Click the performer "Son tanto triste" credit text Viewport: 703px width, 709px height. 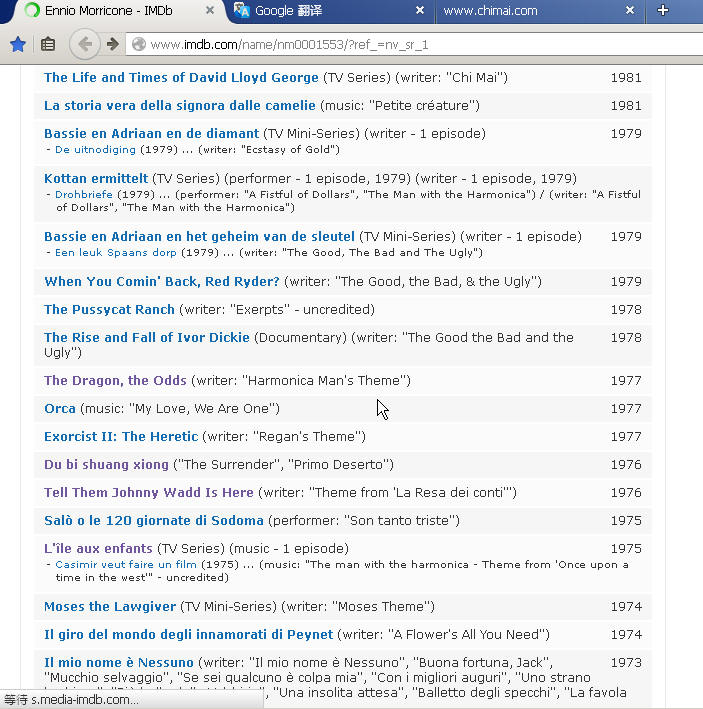[x=364, y=520]
